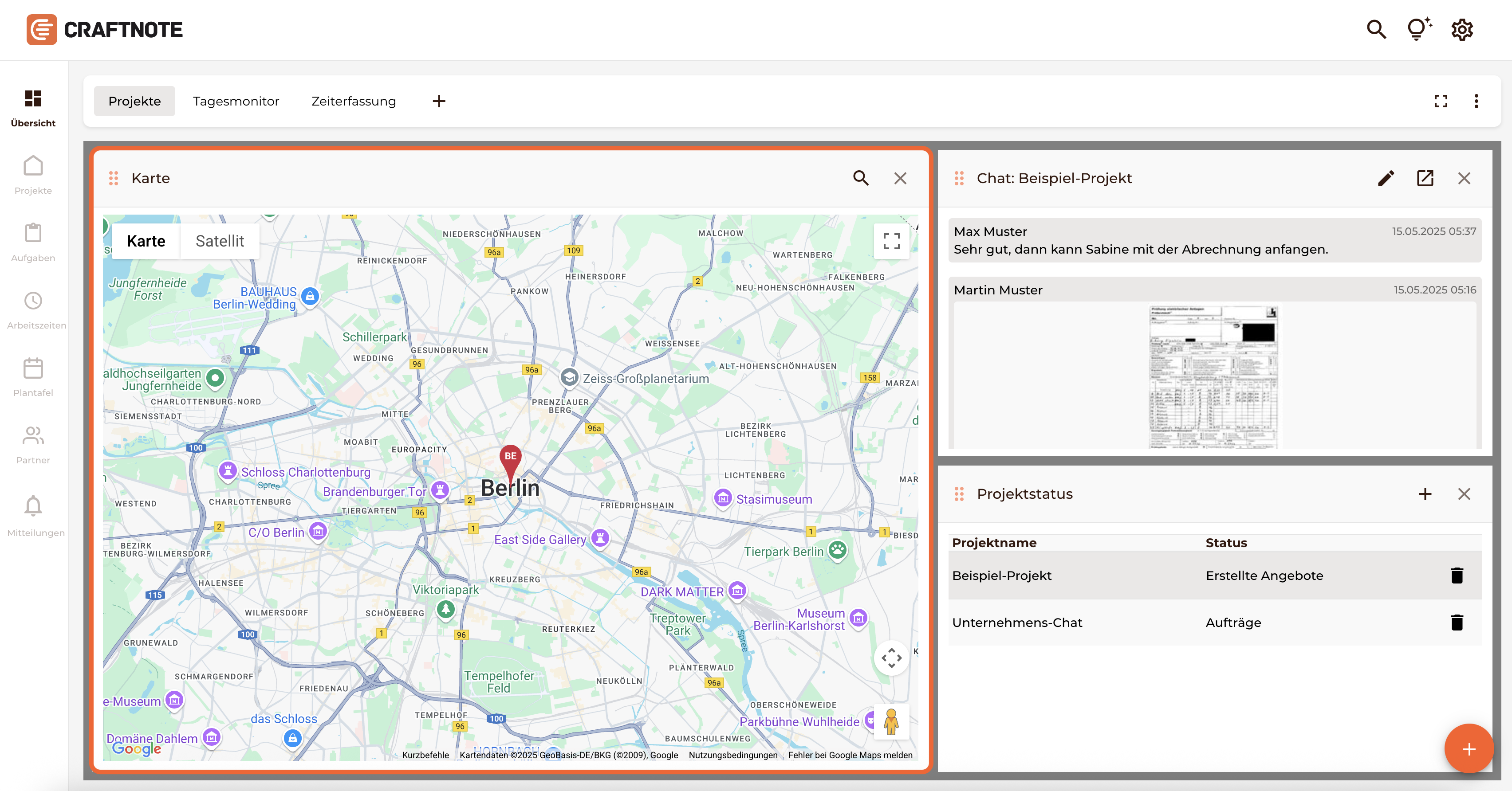Viewport: 1512px width, 791px height.
Task: Switch map to Satellit view
Action: 220,241
